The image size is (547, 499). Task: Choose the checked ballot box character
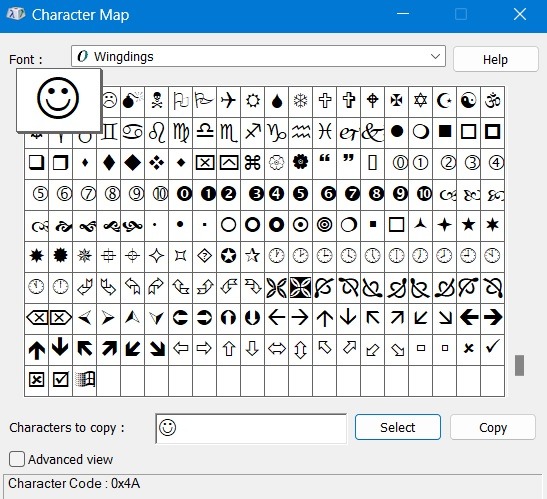pos(60,379)
